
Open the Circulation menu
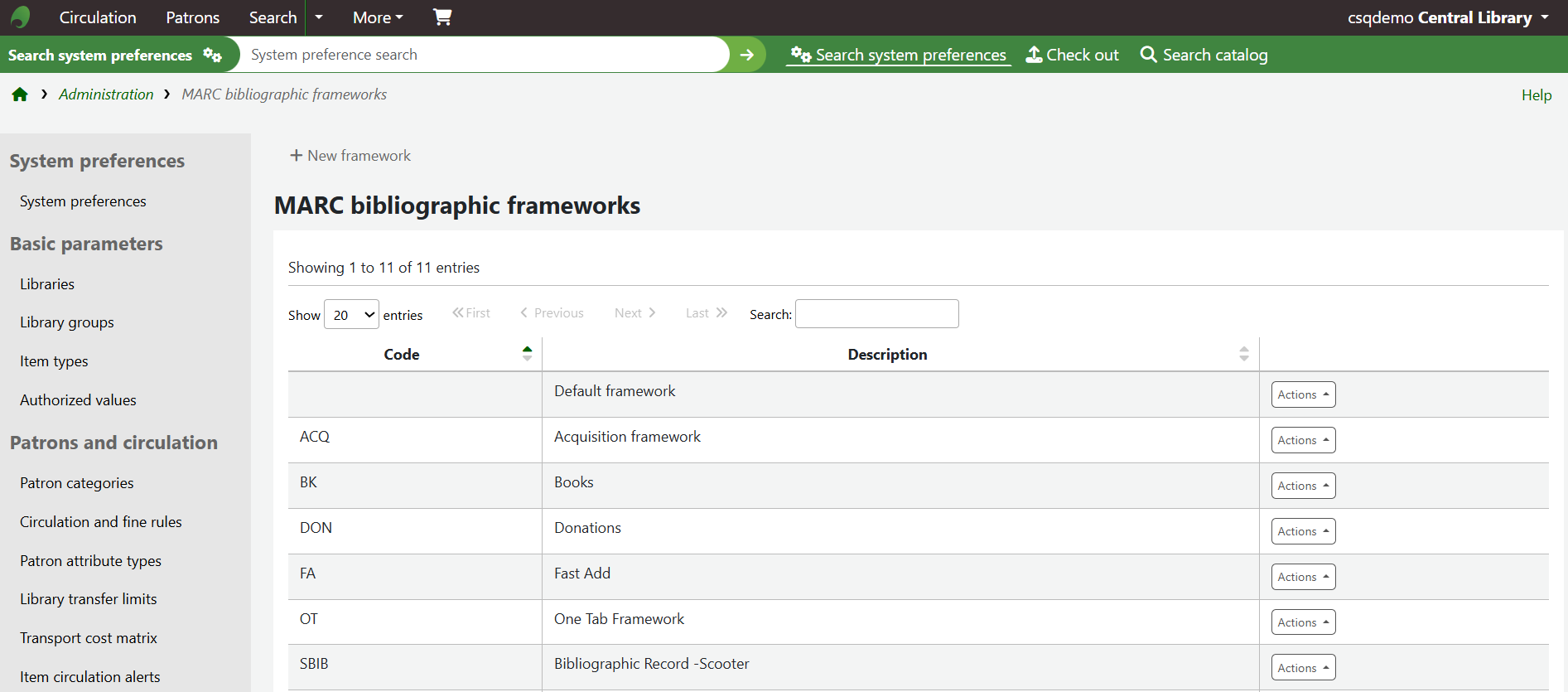click(x=98, y=17)
